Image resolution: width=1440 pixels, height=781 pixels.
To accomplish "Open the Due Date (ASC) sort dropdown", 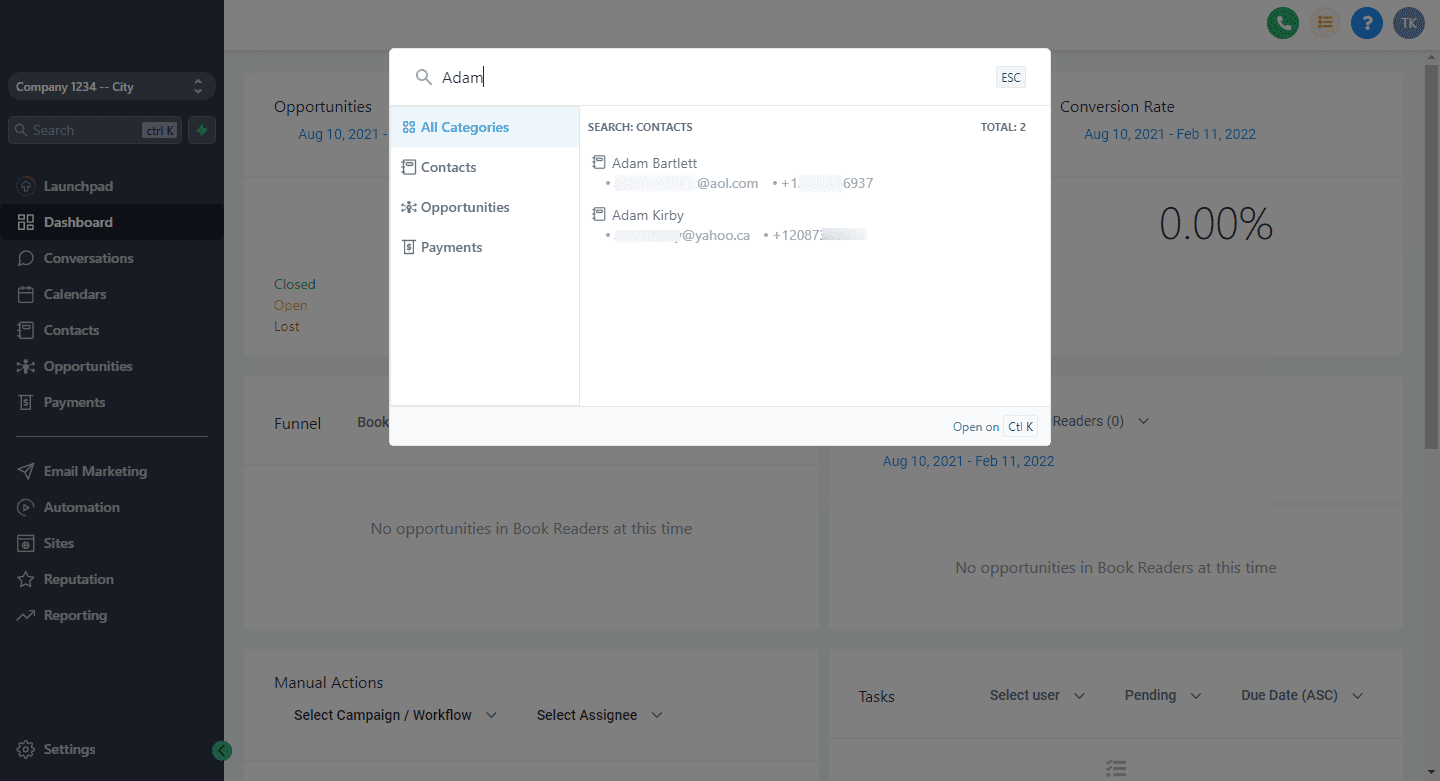I will coord(1301,695).
